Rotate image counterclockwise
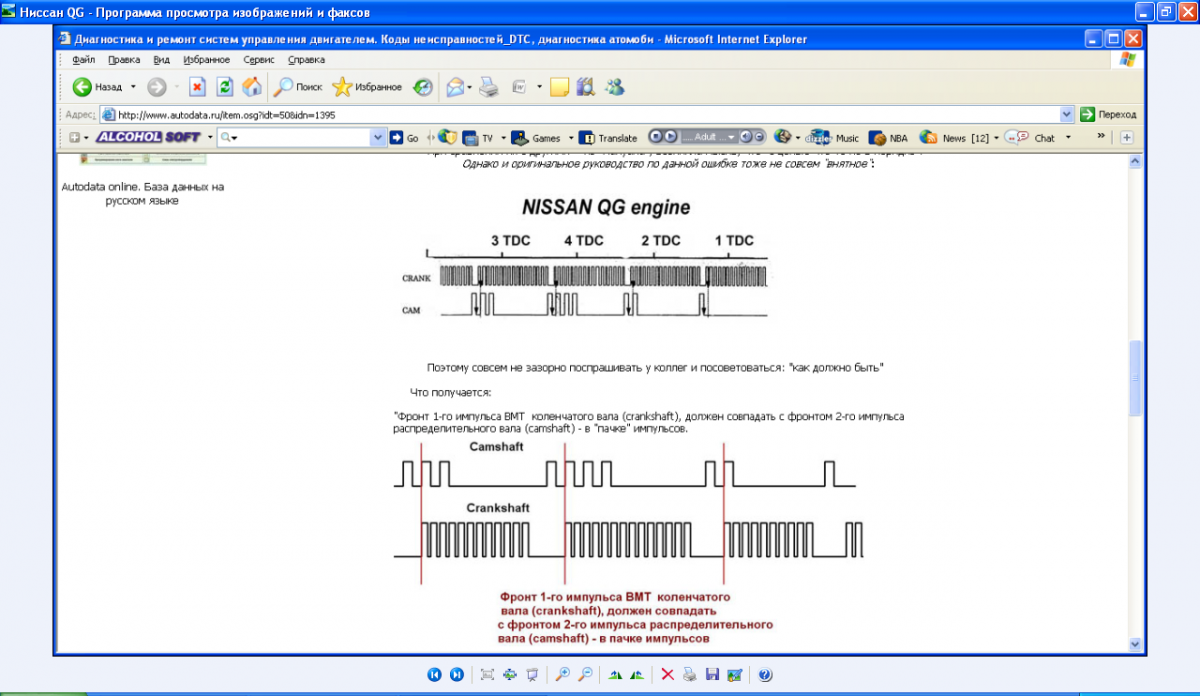The height and width of the screenshot is (696, 1200). tap(636, 675)
